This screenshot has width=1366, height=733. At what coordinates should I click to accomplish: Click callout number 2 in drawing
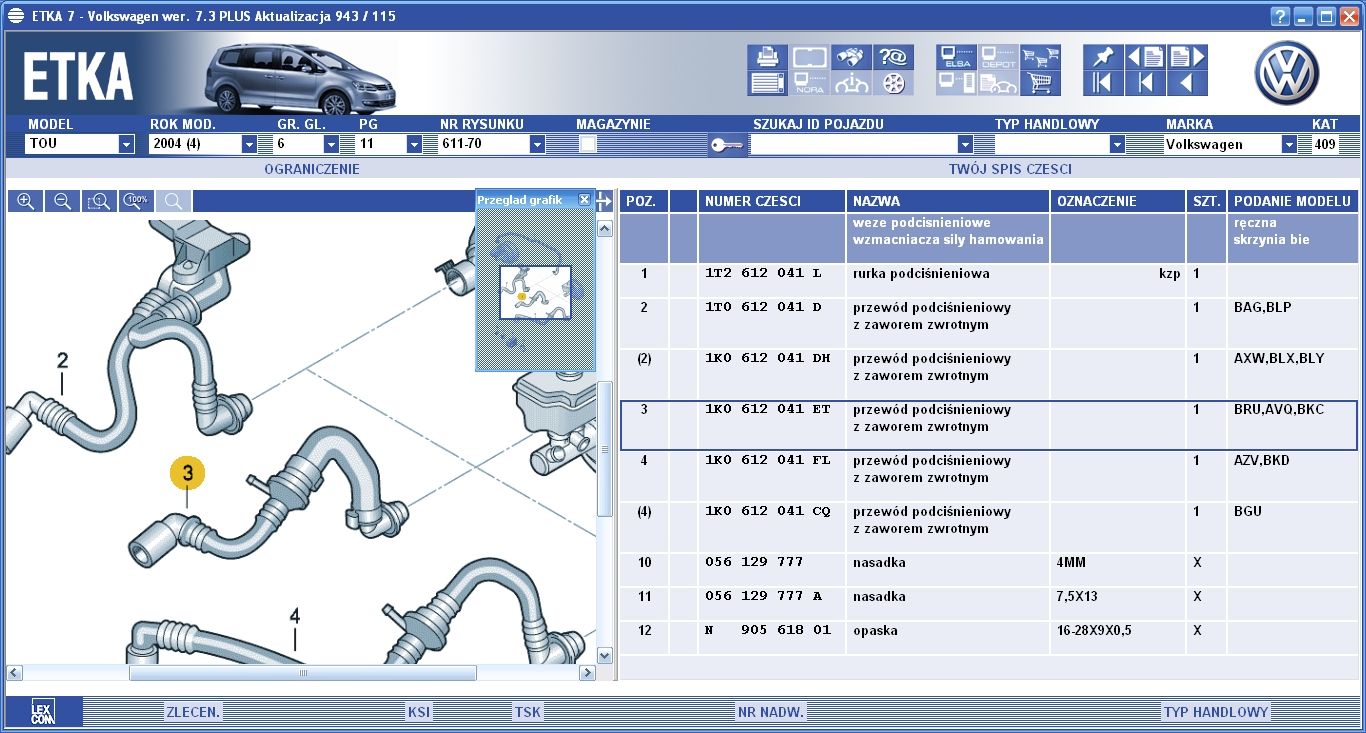coord(62,361)
